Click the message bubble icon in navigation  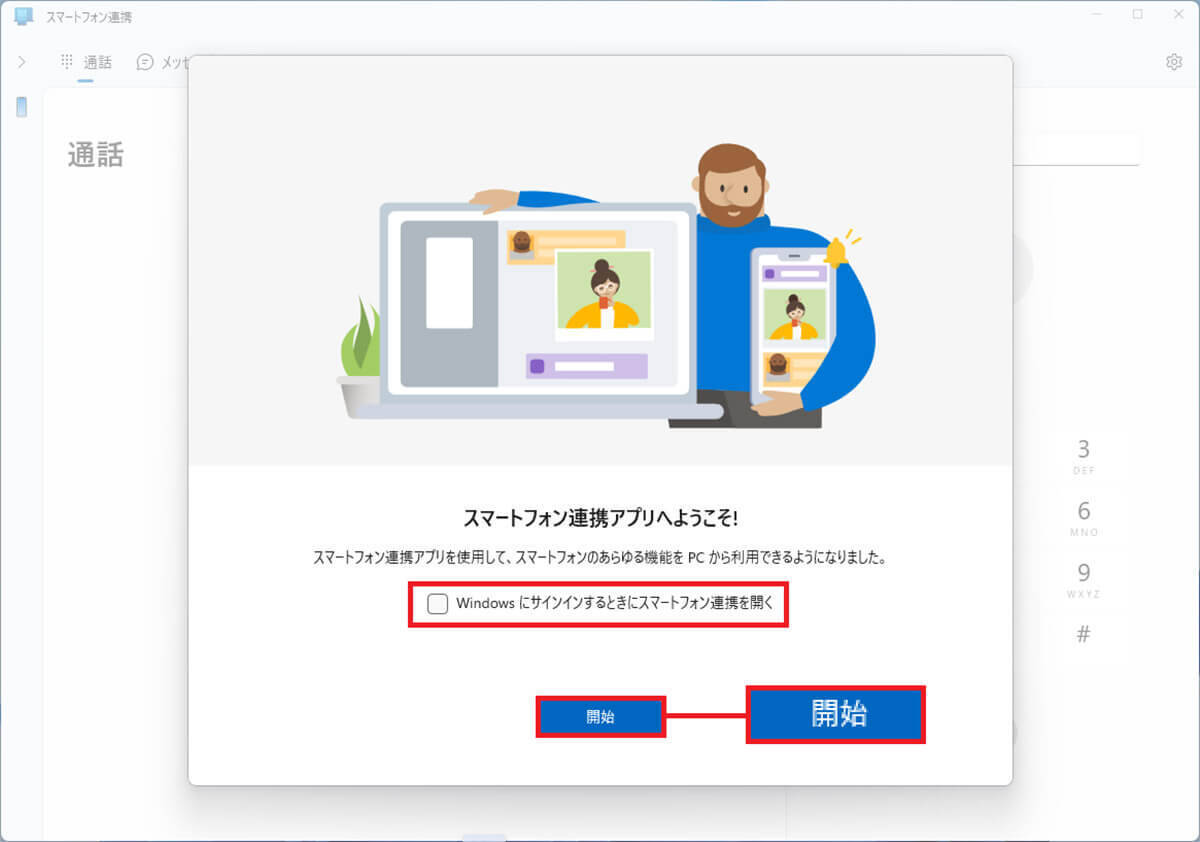(145, 62)
